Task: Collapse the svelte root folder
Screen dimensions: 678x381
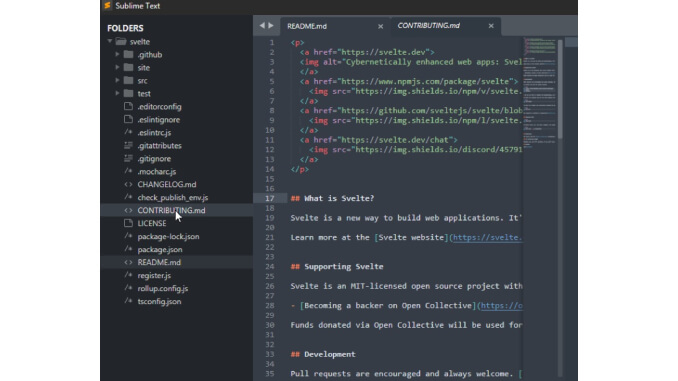Action: tap(110, 41)
